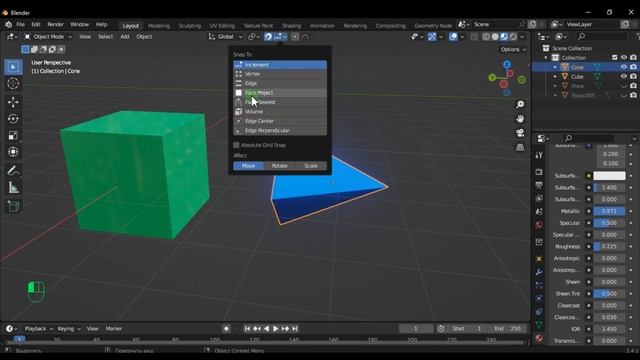Open Global transform orientation dropdown
This screenshot has width=640, height=360.
click(225, 37)
